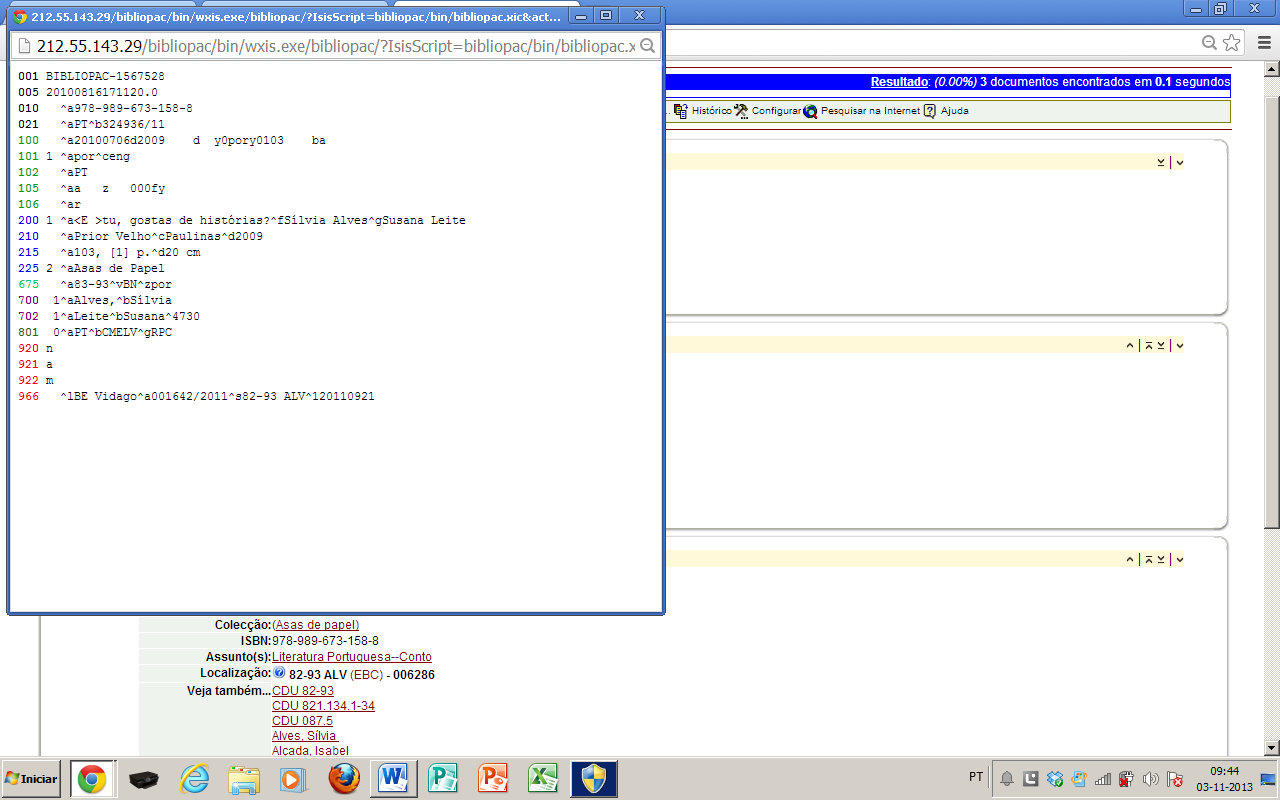Open Histórico in the catalogue toolbar
The image size is (1280, 800).
pyautogui.click(x=702, y=111)
